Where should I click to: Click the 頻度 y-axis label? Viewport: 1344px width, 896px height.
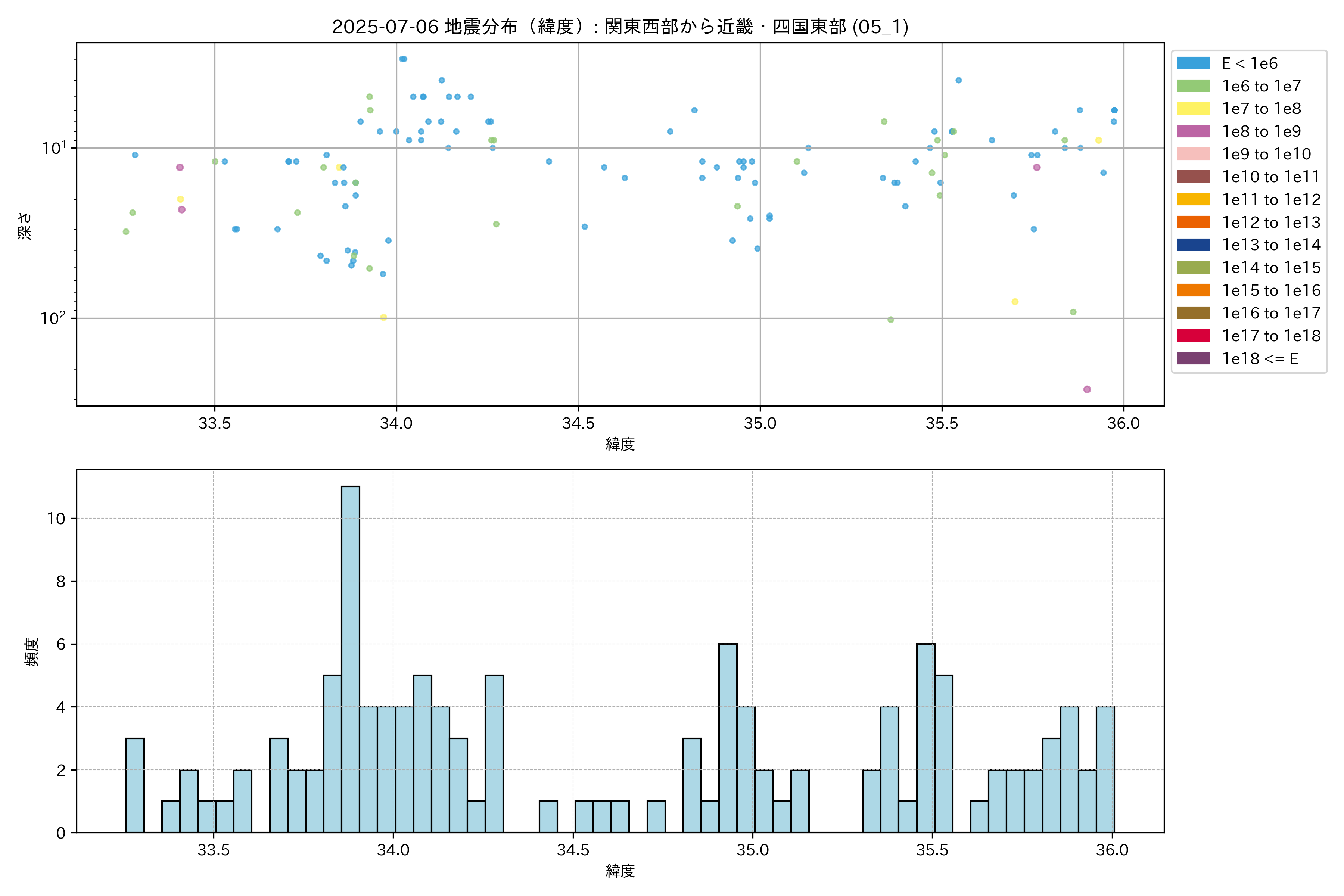[x=32, y=652]
